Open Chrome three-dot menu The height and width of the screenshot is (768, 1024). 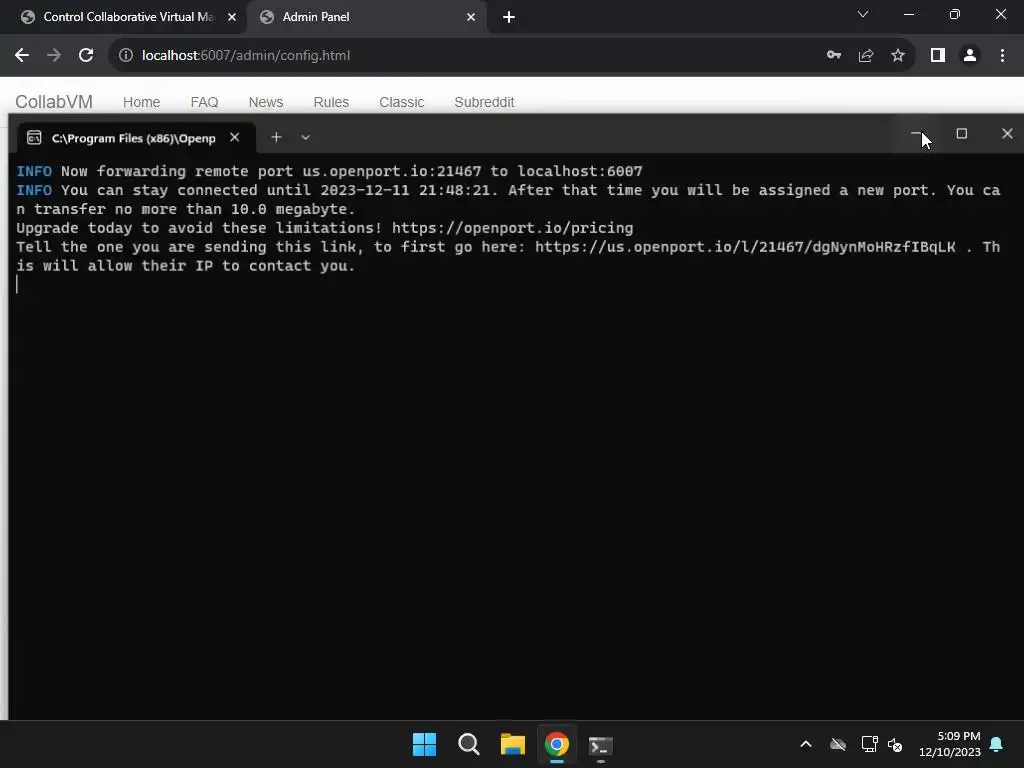point(1002,56)
